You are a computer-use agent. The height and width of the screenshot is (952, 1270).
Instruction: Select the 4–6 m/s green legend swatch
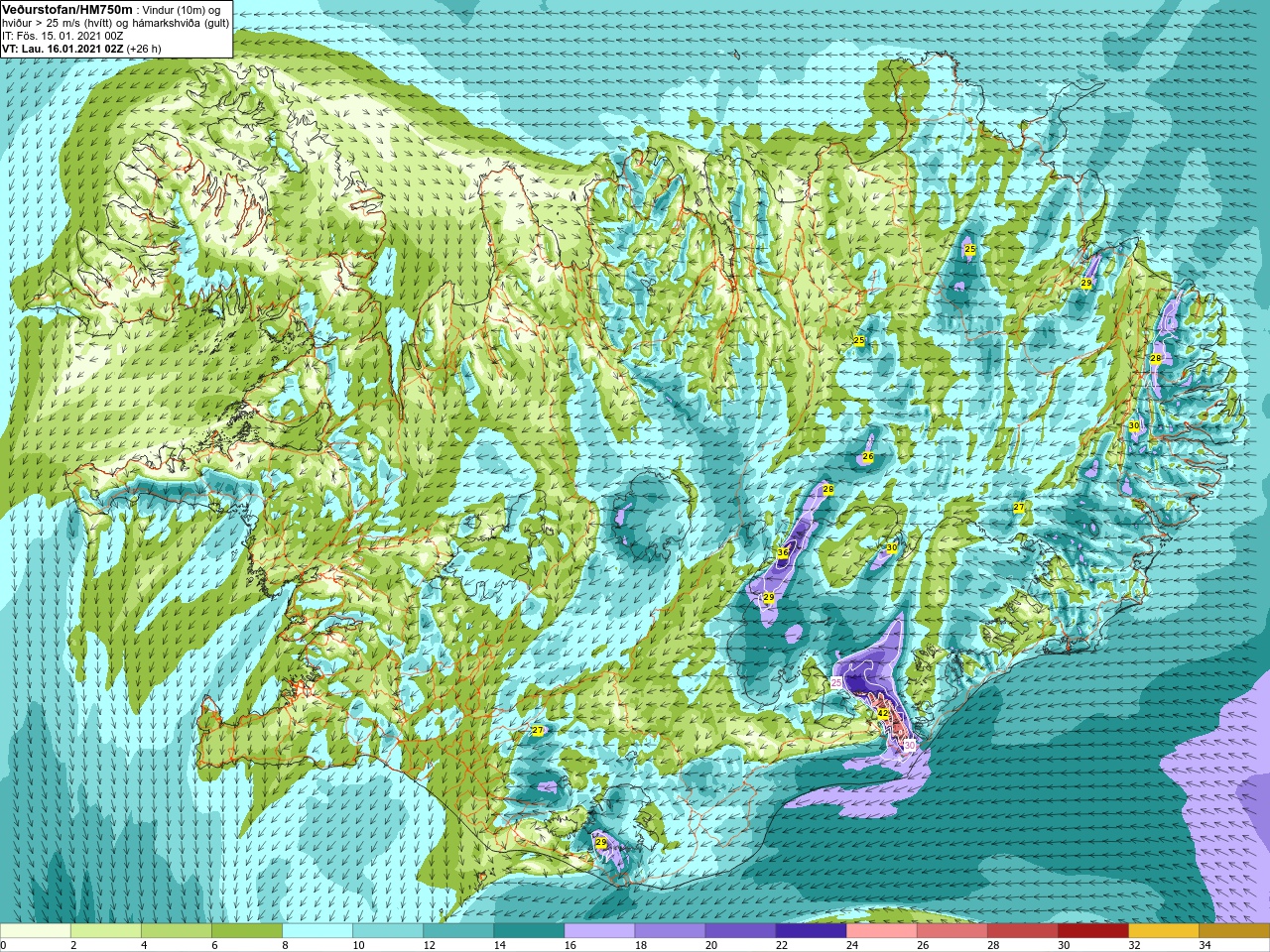coord(178,931)
